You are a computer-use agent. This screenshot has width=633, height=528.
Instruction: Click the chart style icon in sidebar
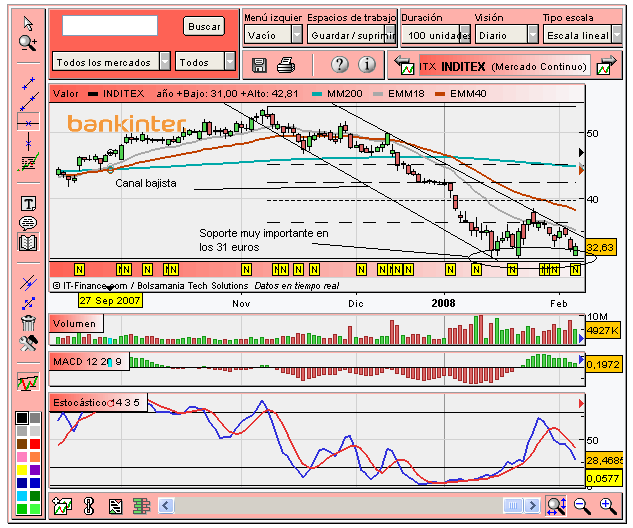click(x=28, y=381)
